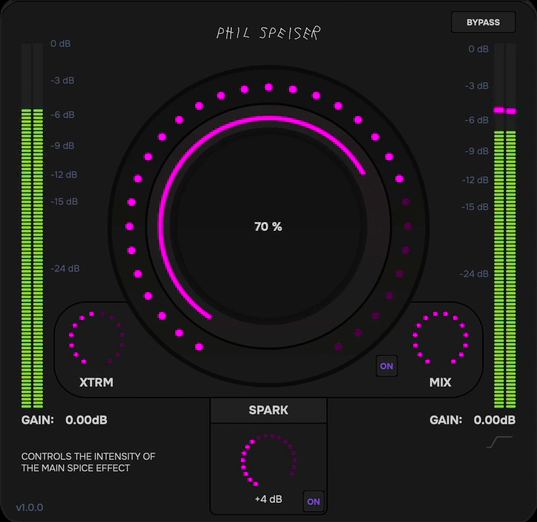Click the right GAIN 0.00dB value
537x522 pixels.
pyautogui.click(x=495, y=420)
